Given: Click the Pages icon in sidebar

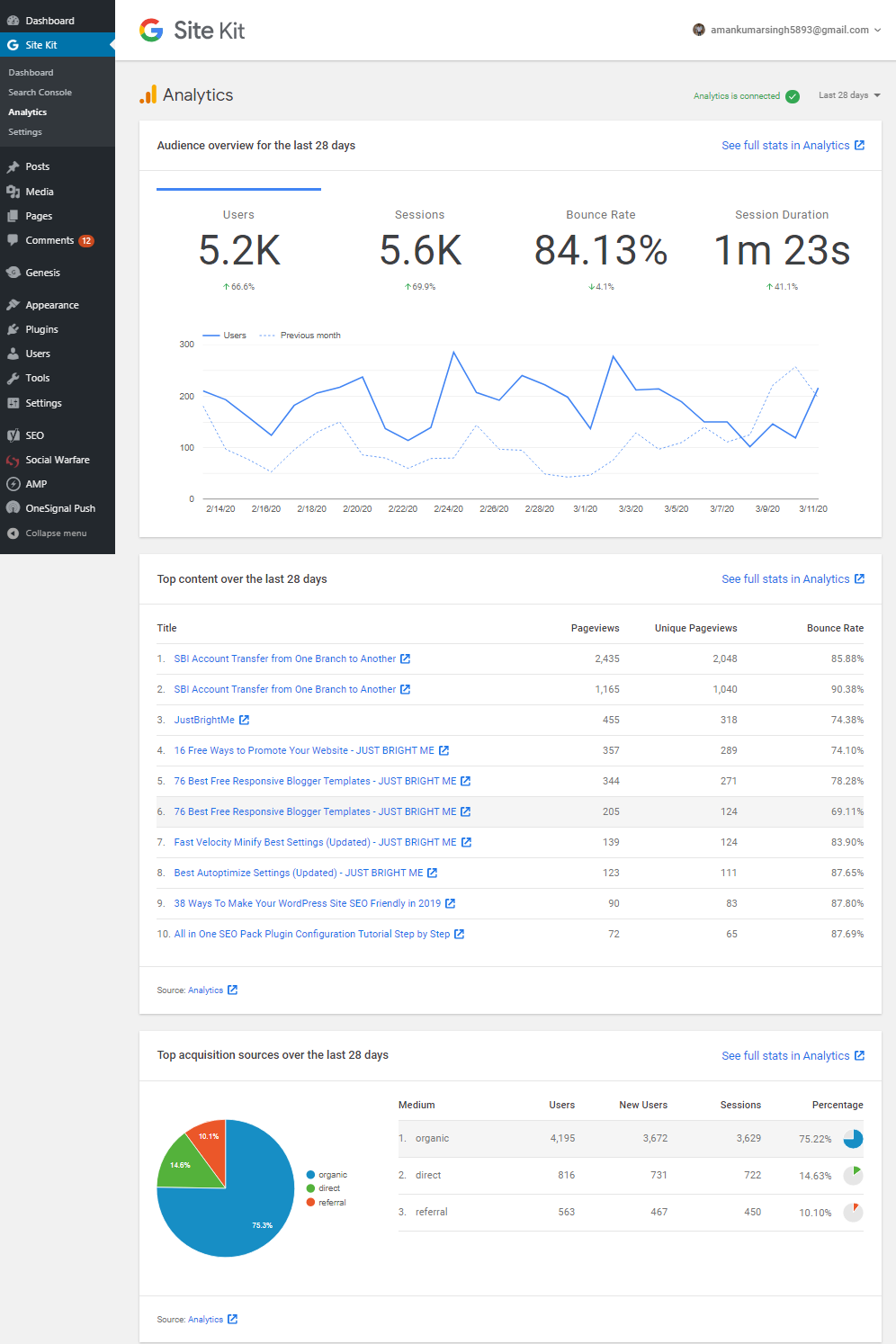Looking at the screenshot, I should click(13, 216).
